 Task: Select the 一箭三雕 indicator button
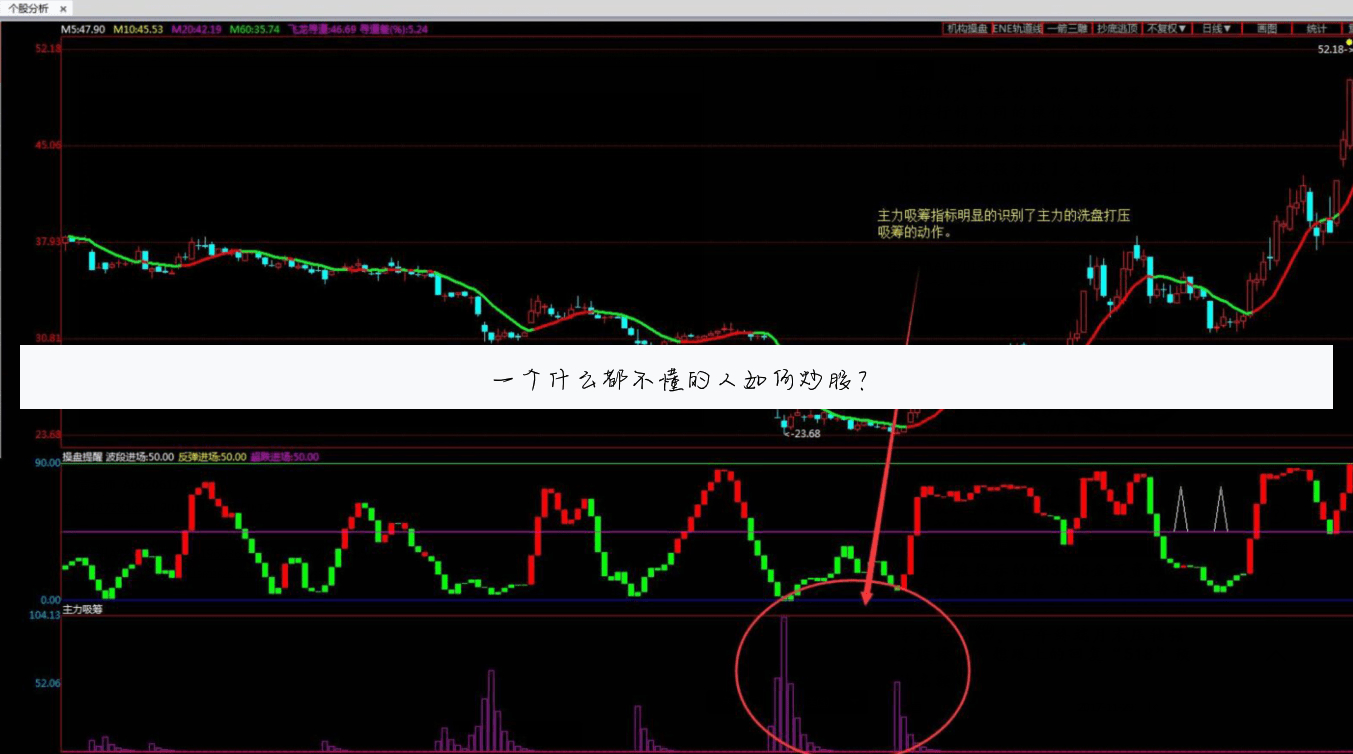(x=1067, y=29)
